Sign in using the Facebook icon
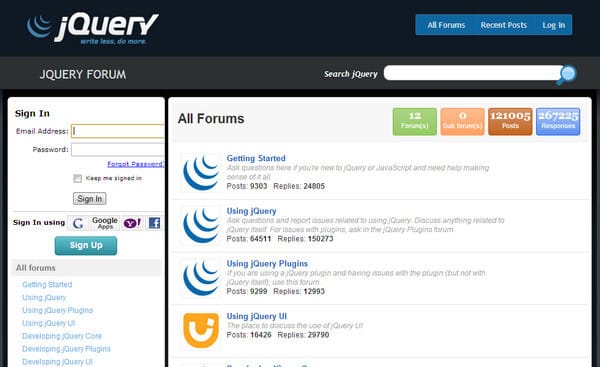Viewport: 600px width, 367px height. 154,223
